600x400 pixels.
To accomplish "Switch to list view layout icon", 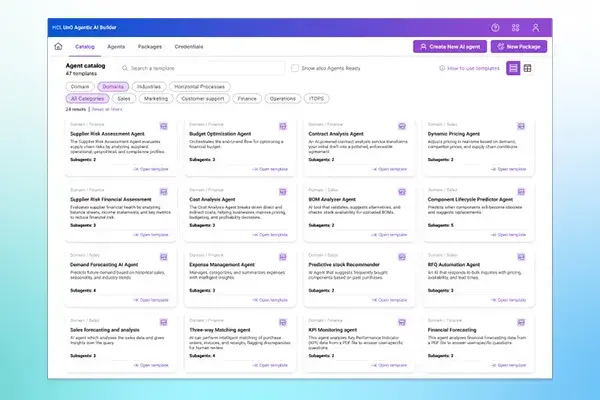I will coord(514,68).
